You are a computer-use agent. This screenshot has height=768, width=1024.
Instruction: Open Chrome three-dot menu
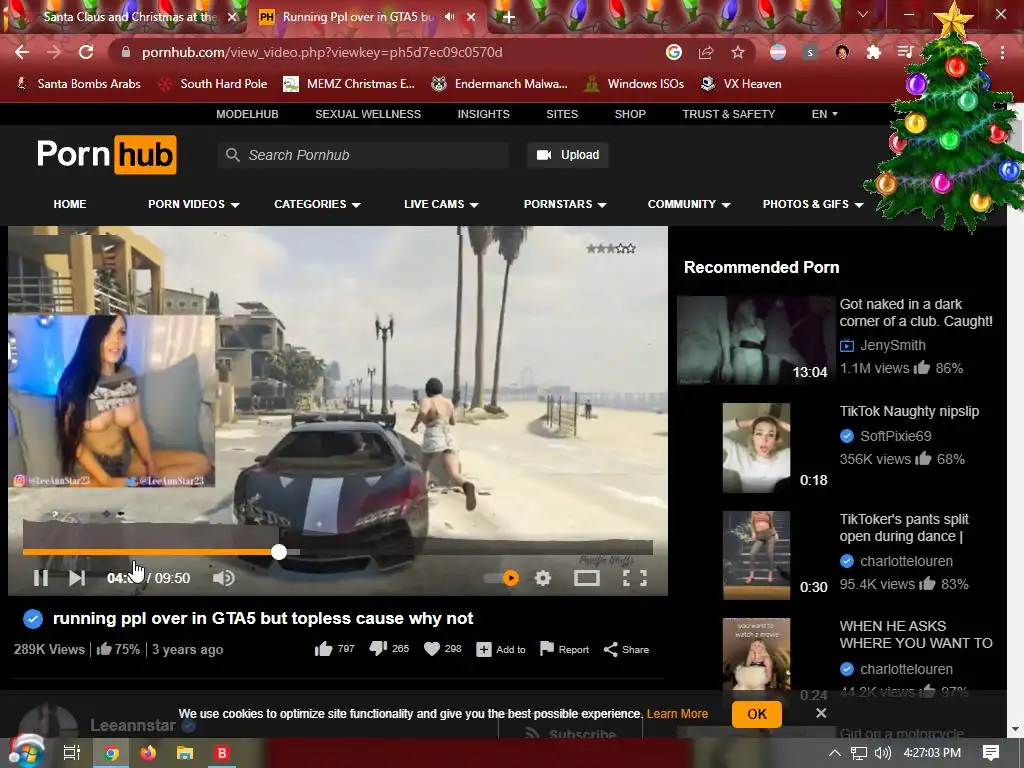pyautogui.click(x=1002, y=52)
